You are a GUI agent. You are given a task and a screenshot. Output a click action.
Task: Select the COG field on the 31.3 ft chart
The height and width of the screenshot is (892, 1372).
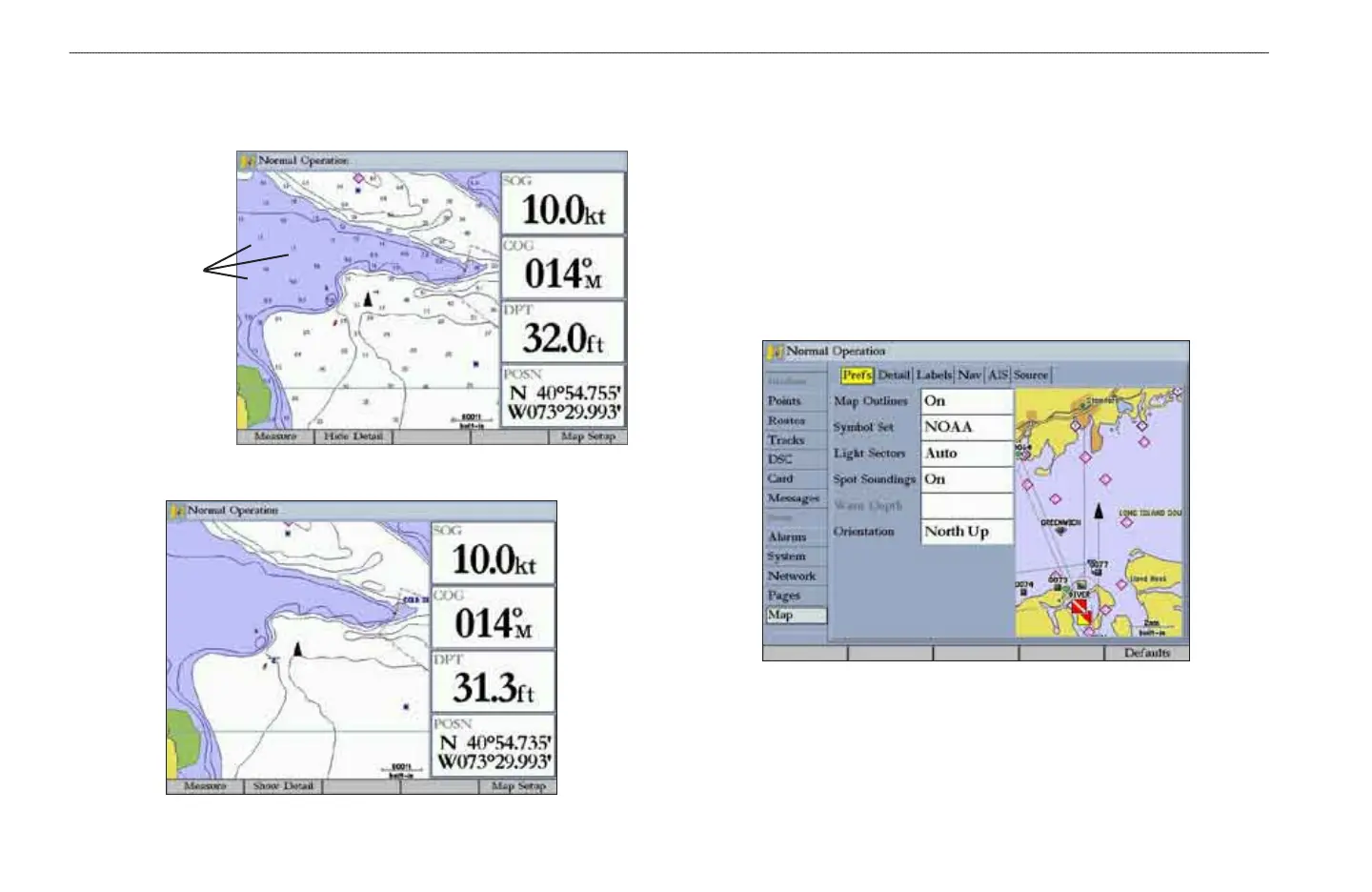click(x=493, y=618)
